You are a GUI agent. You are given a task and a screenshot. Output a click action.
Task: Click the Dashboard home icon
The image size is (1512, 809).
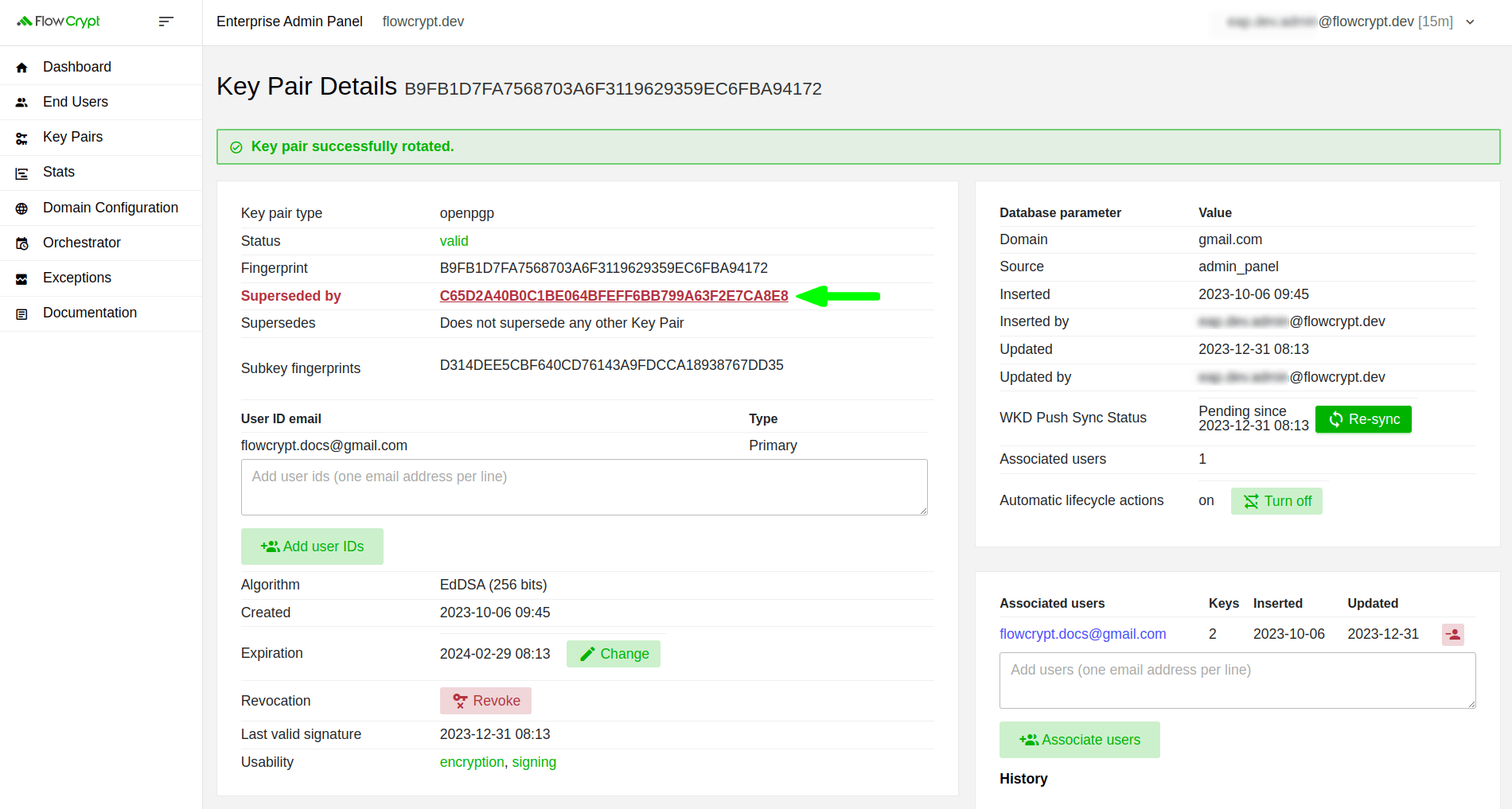[21, 68]
